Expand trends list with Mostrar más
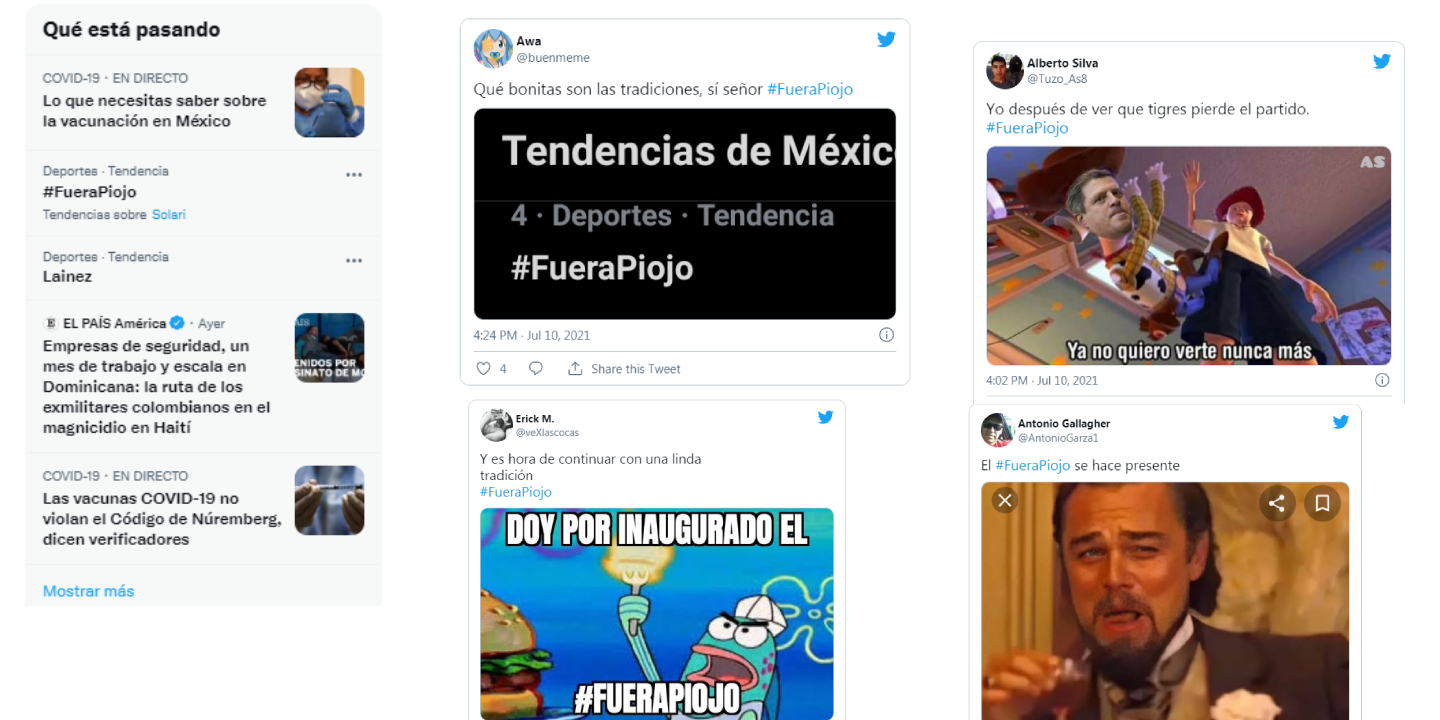 pos(88,591)
